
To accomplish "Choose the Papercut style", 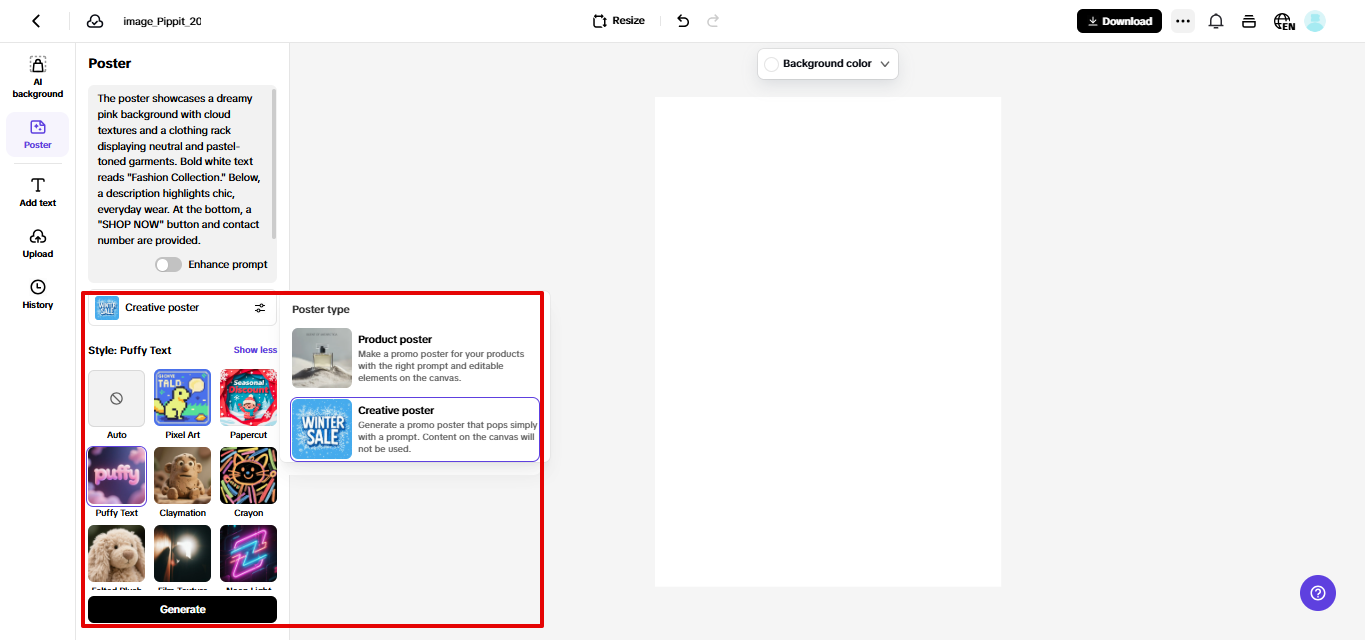I will 248,398.
